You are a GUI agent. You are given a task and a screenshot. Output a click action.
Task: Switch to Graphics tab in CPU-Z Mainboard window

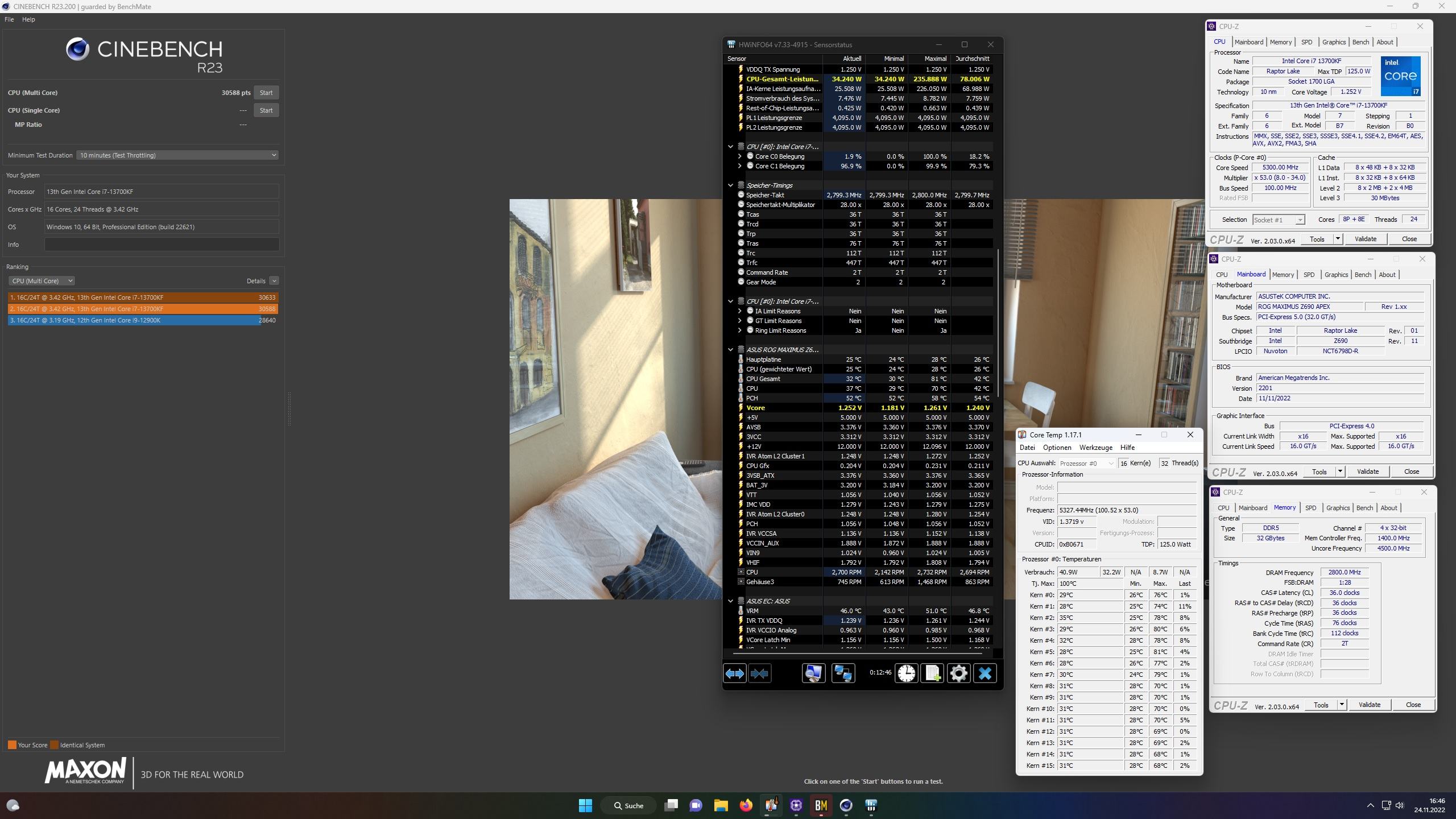(1336, 275)
